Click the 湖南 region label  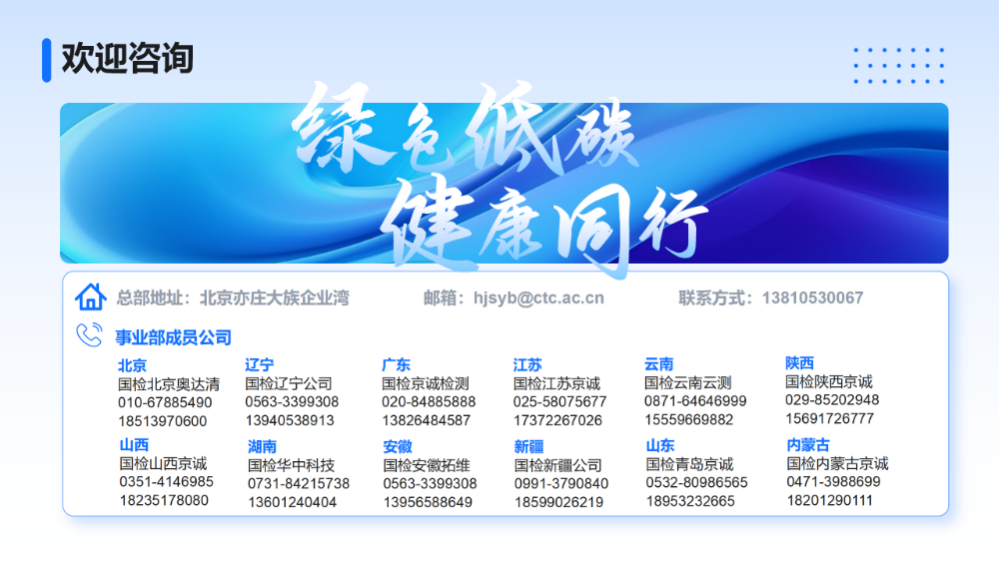(262, 446)
